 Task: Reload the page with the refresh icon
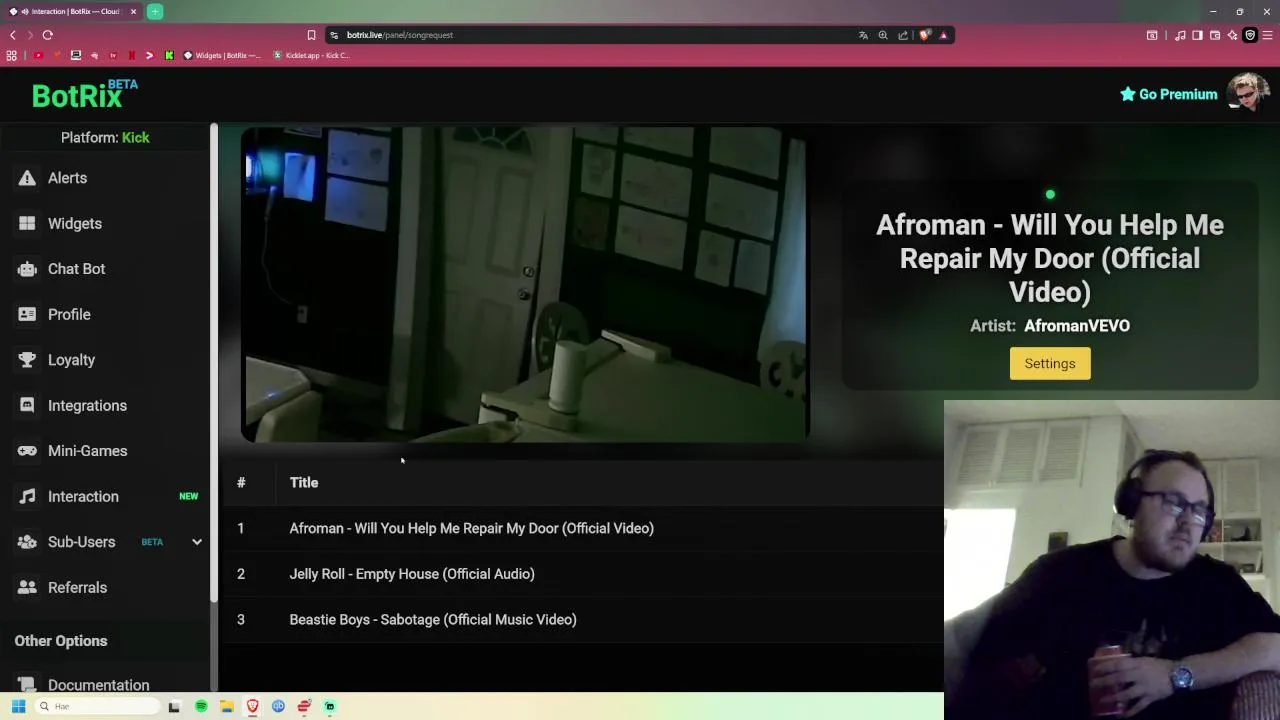click(x=47, y=35)
